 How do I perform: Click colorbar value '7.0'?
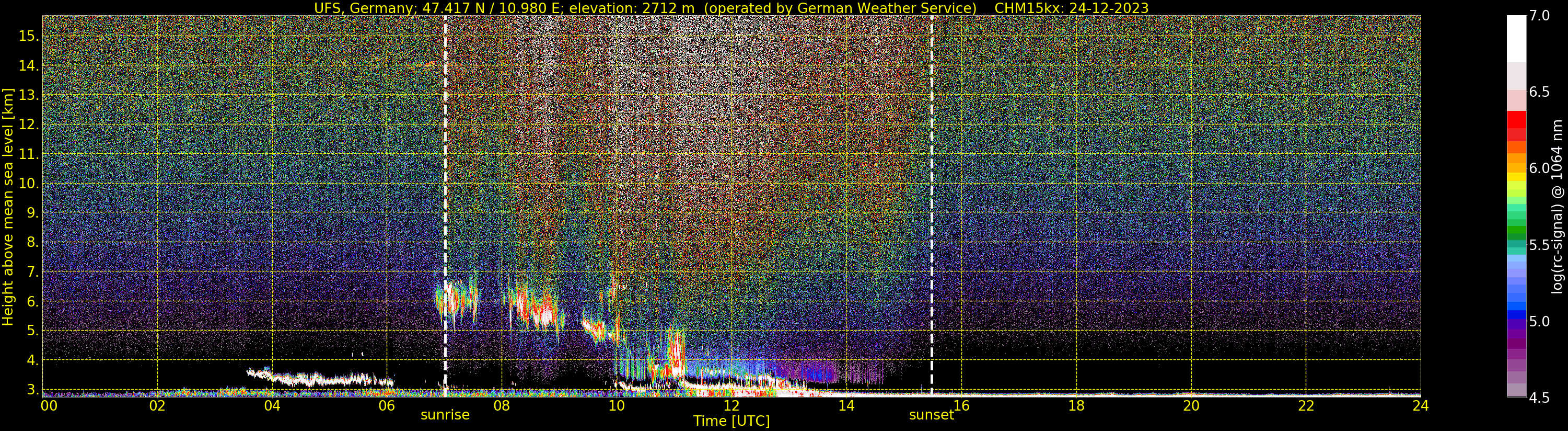1538,16
